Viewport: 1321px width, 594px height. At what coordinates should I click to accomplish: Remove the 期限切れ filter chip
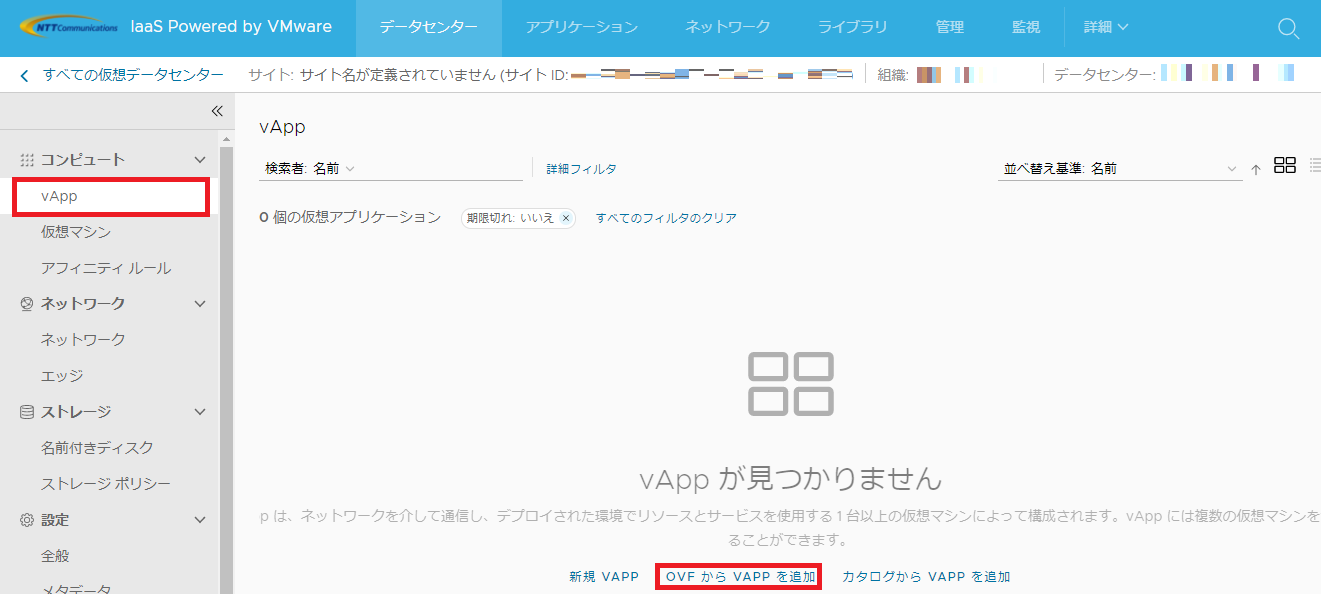565,218
